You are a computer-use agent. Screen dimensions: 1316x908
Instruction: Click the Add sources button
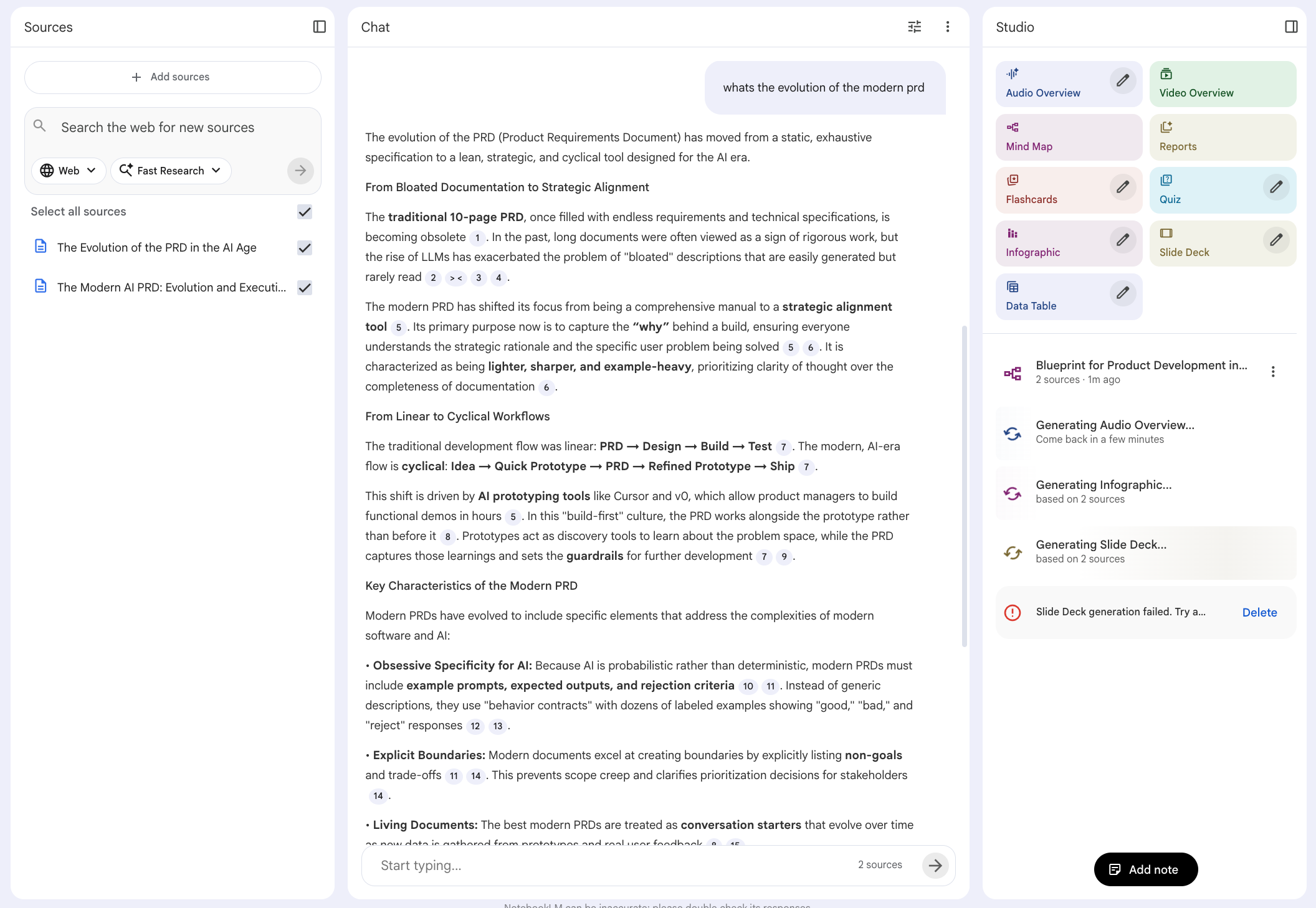173,77
